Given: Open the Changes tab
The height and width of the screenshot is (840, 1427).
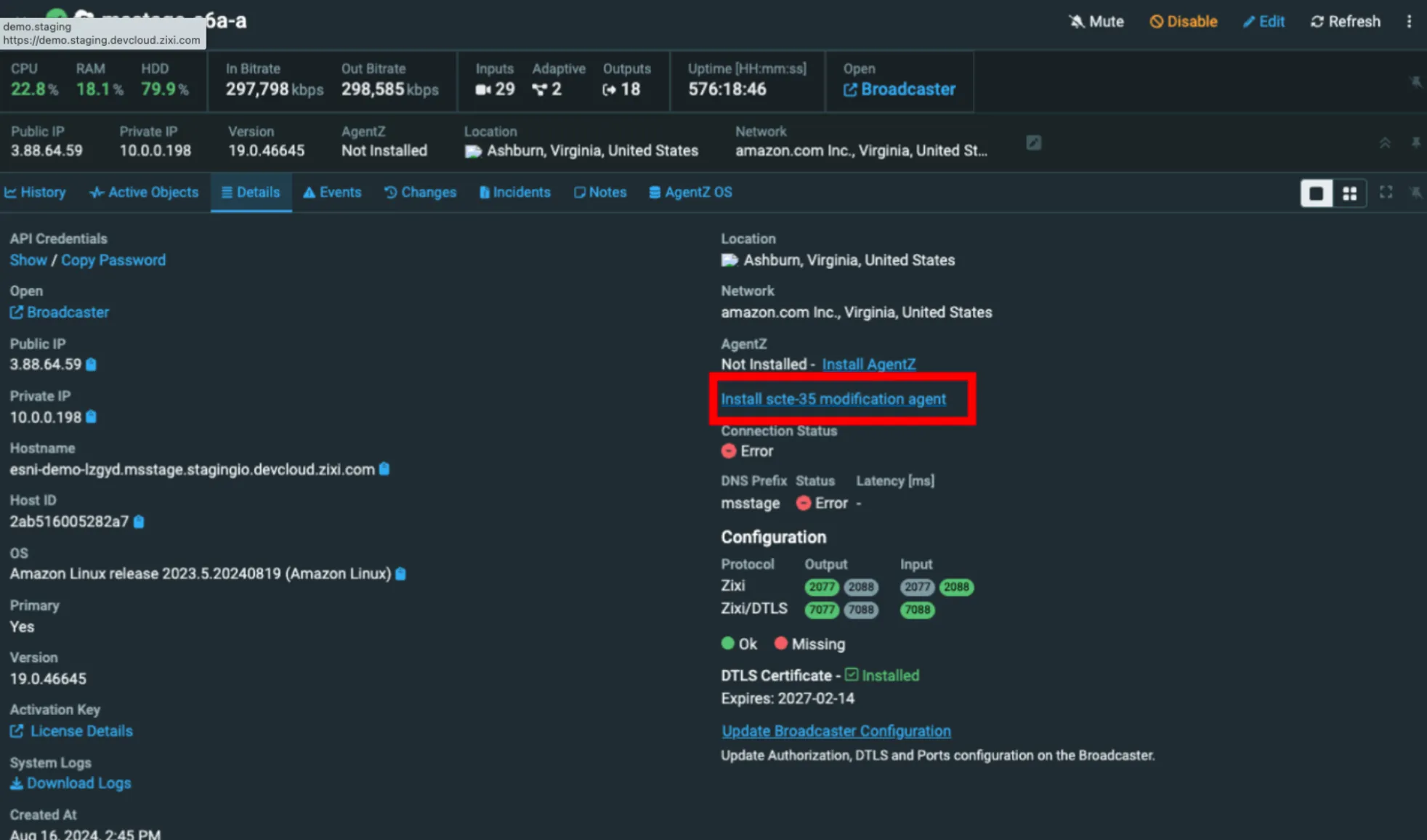Looking at the screenshot, I should [x=420, y=192].
